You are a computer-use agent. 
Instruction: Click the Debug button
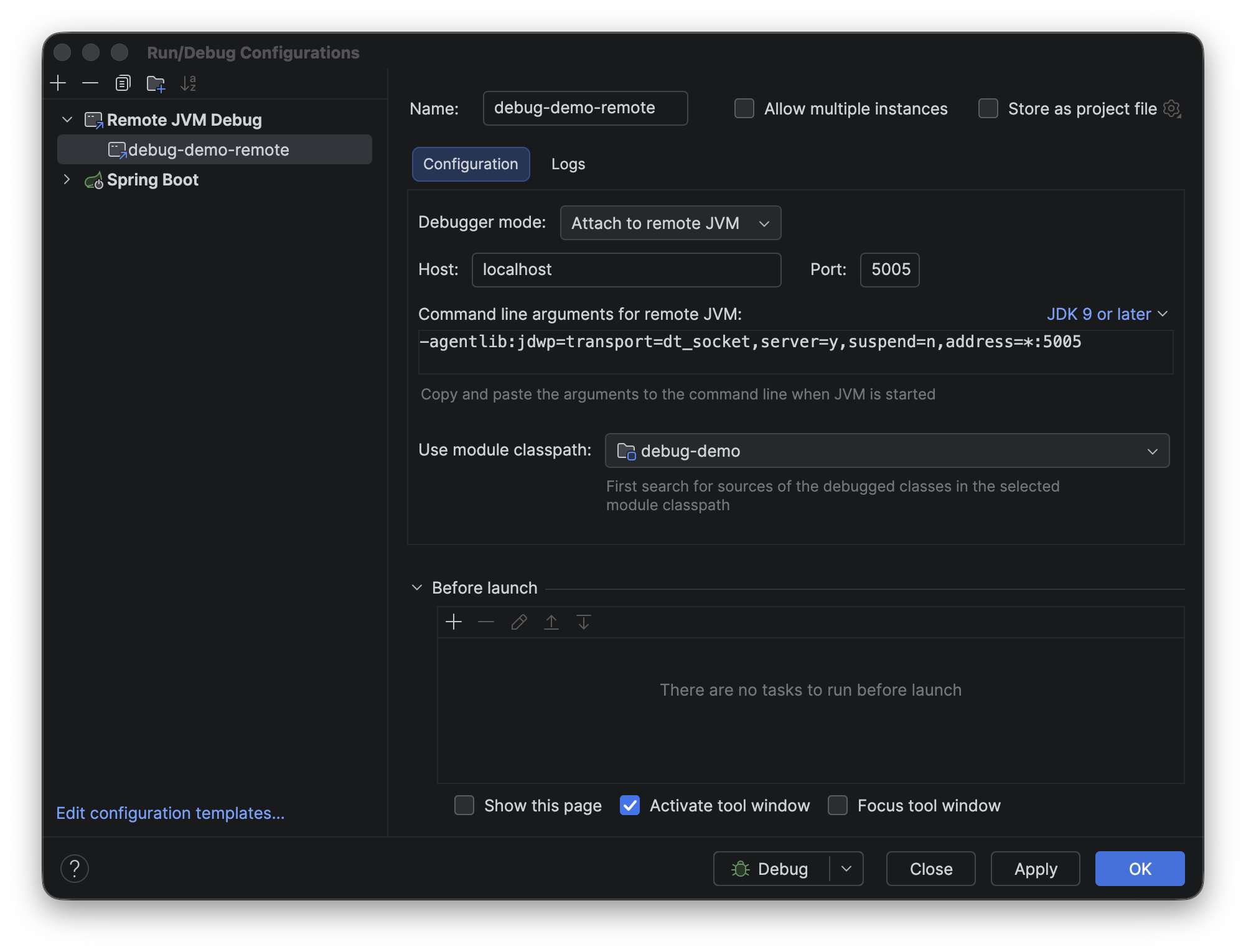click(772, 869)
